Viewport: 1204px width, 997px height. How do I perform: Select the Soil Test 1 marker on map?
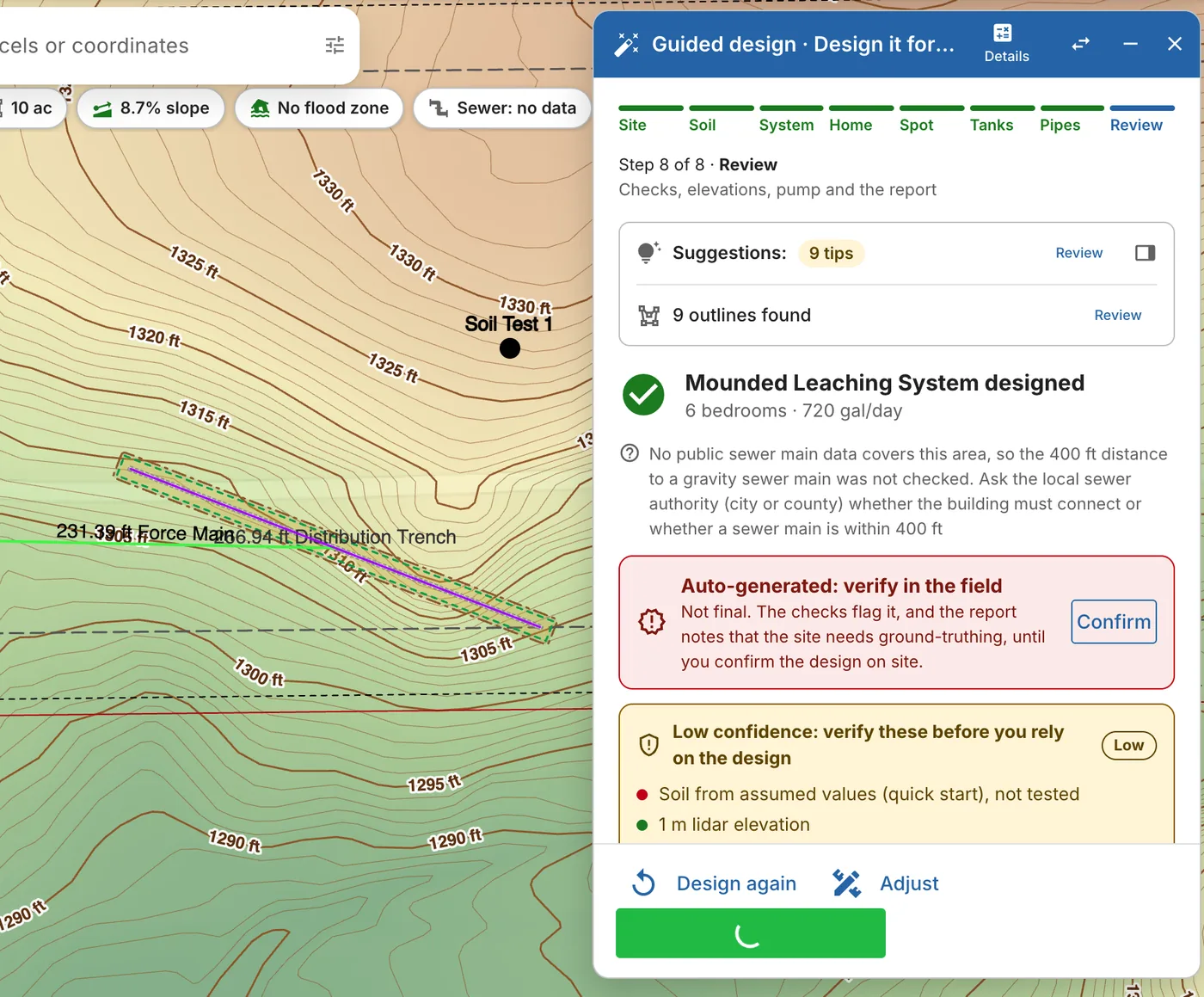(x=510, y=348)
